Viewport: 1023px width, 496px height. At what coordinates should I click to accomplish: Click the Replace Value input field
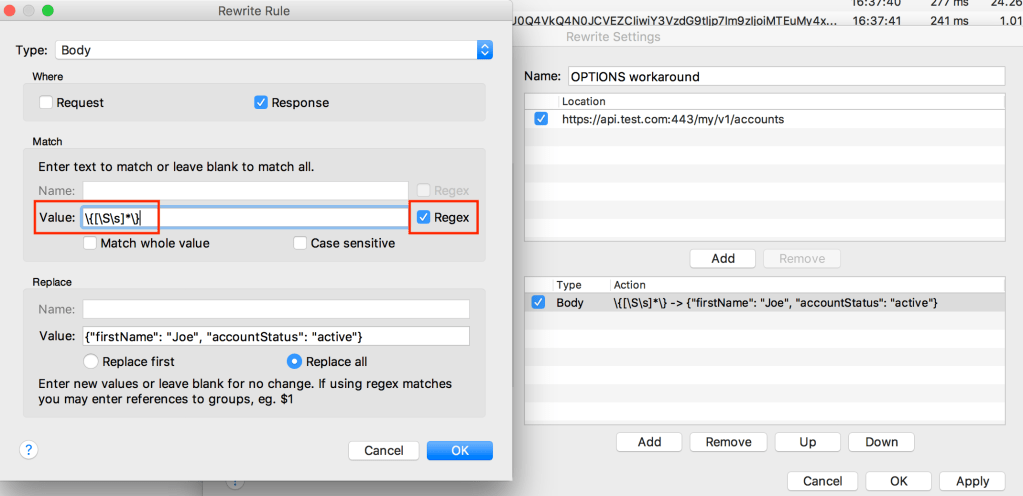(275, 336)
